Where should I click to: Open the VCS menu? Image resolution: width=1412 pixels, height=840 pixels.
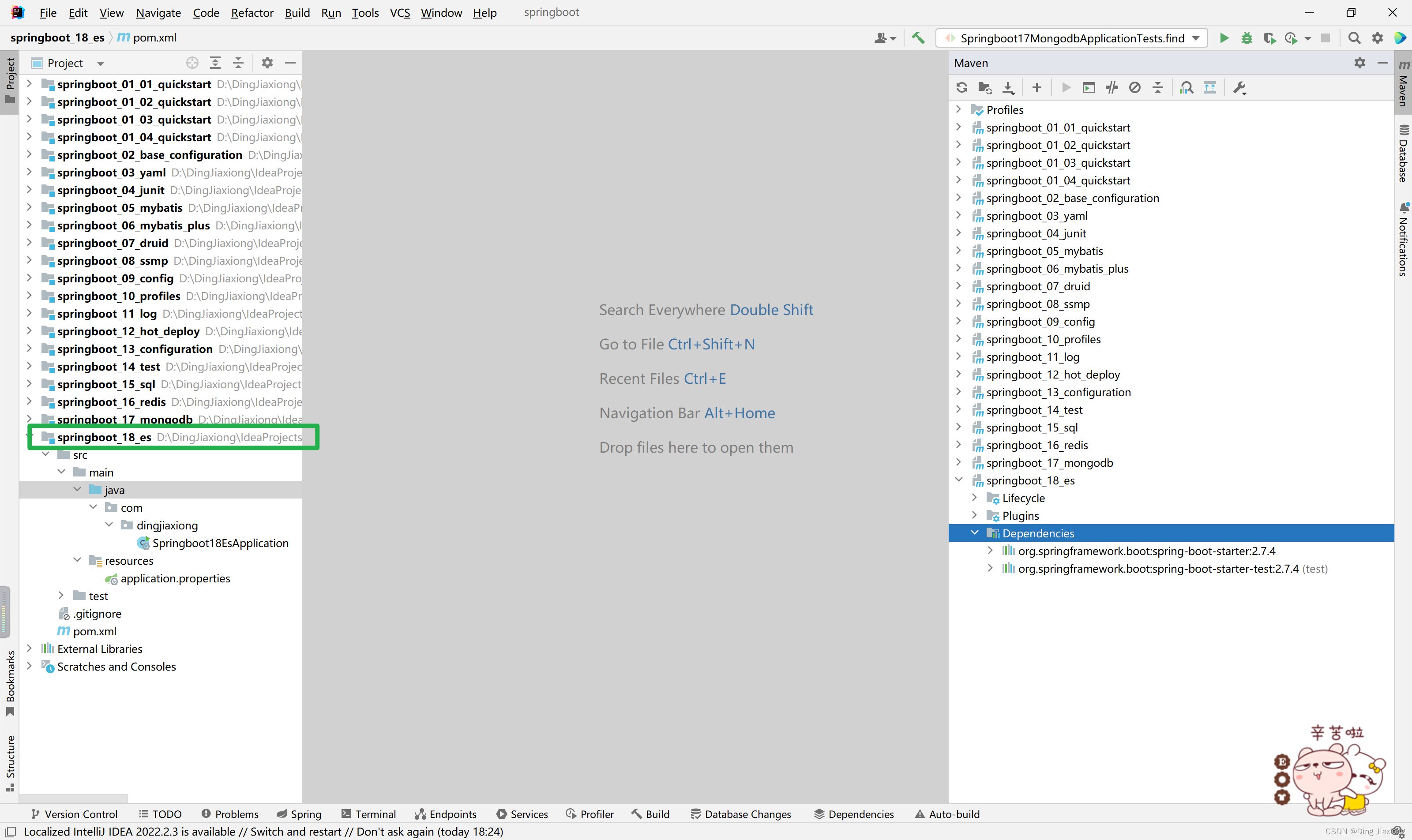[x=400, y=12]
